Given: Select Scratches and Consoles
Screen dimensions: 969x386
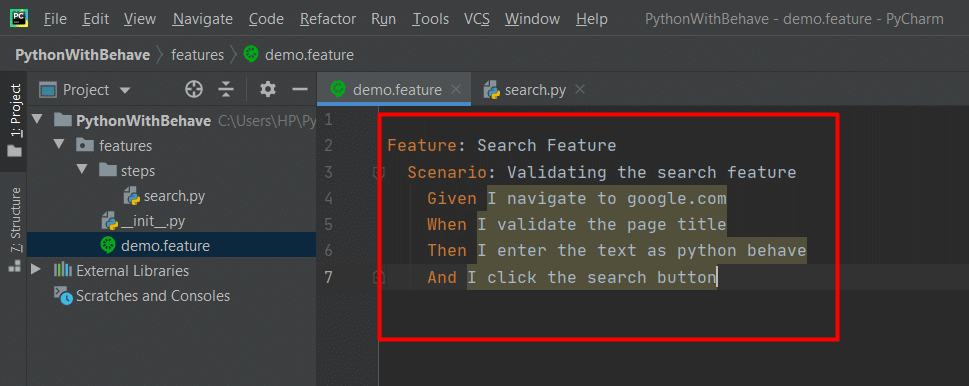Looking at the screenshot, I should 153,296.
